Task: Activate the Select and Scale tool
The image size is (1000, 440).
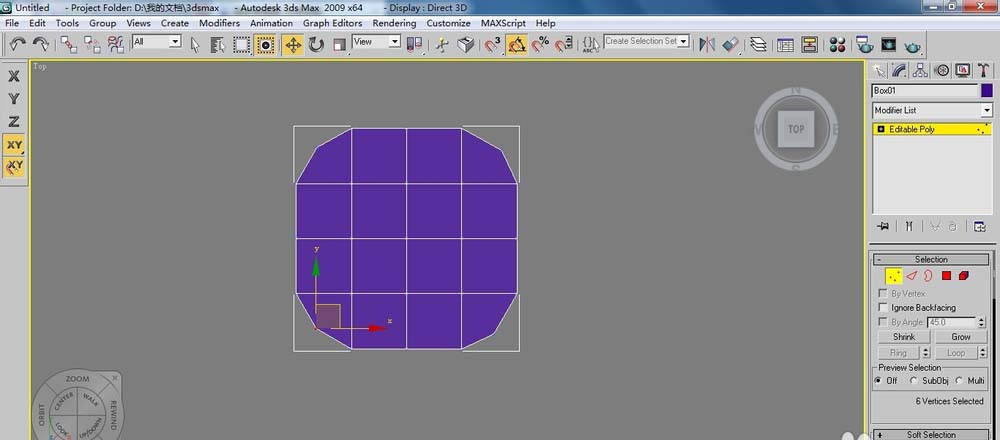Action: pyautogui.click(x=339, y=44)
